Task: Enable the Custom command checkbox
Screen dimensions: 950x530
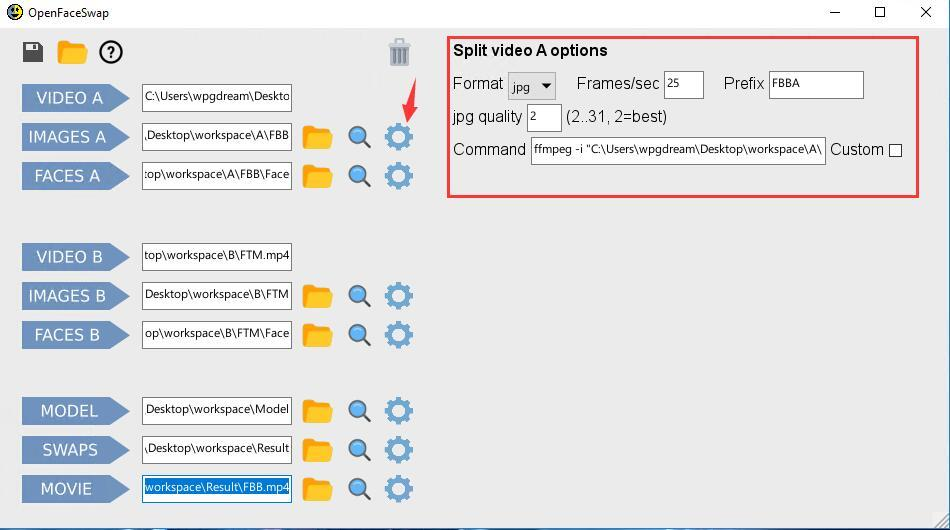Action: [895, 150]
